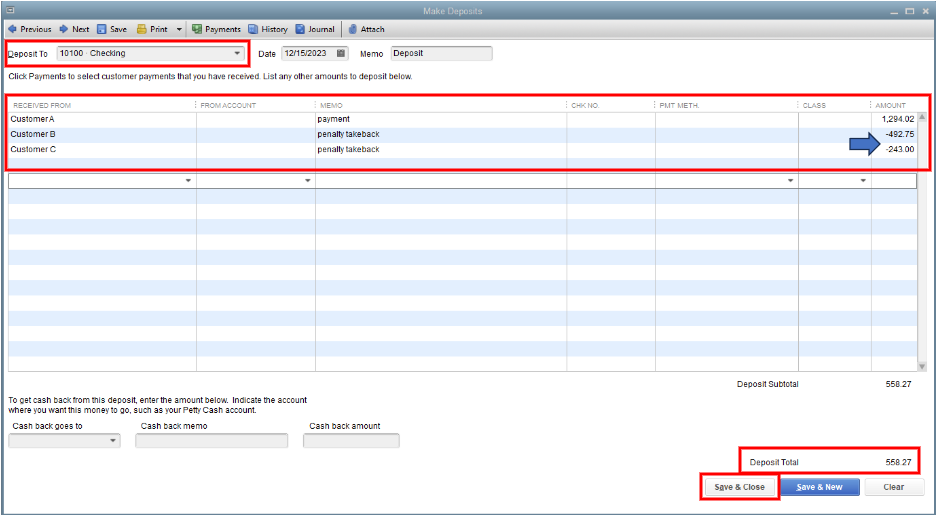Click the Clear button

click(893, 487)
